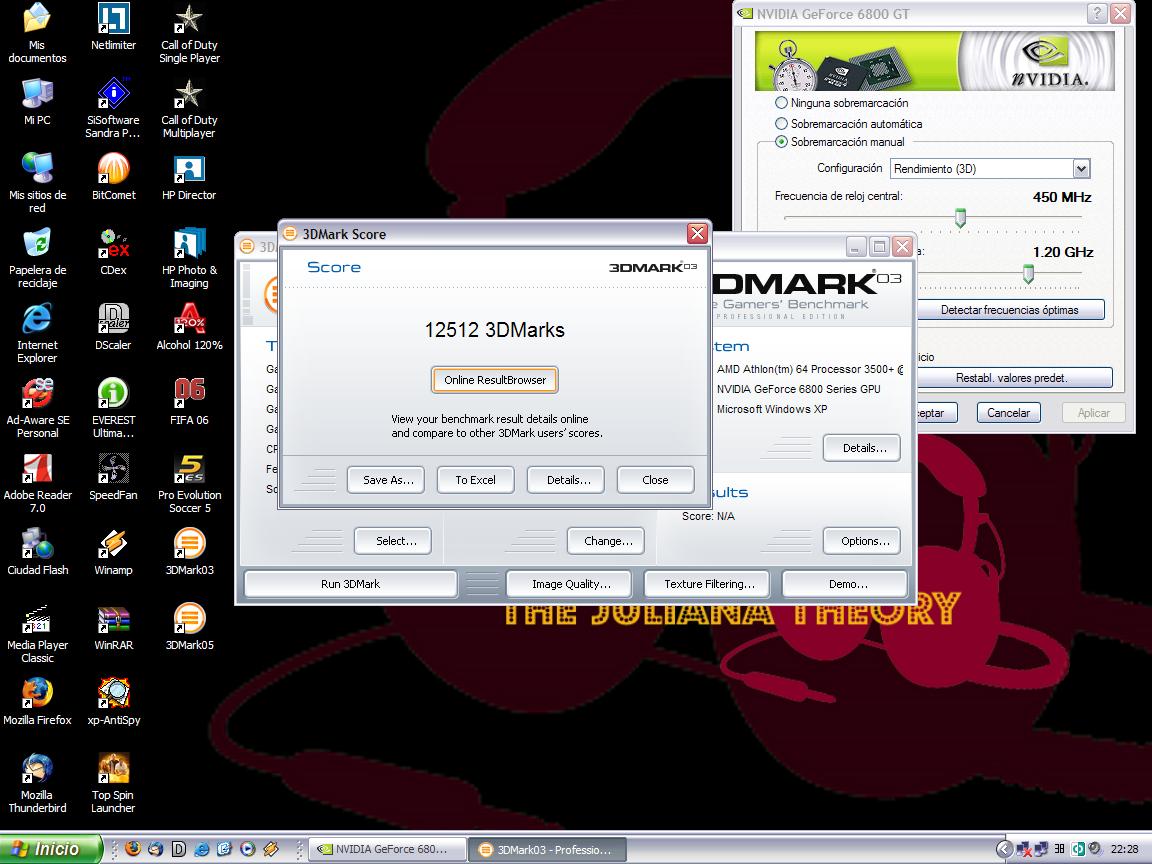The height and width of the screenshot is (864, 1152).
Task: Open Adobe Reader 7.0
Action: click(x=37, y=483)
